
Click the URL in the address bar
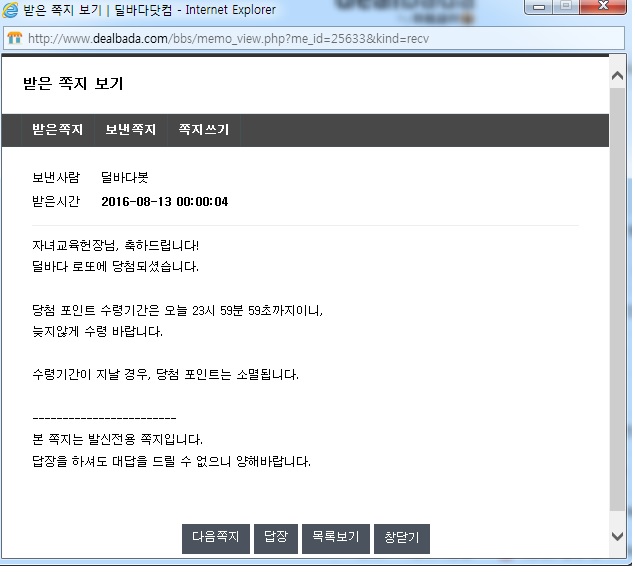tap(230, 38)
